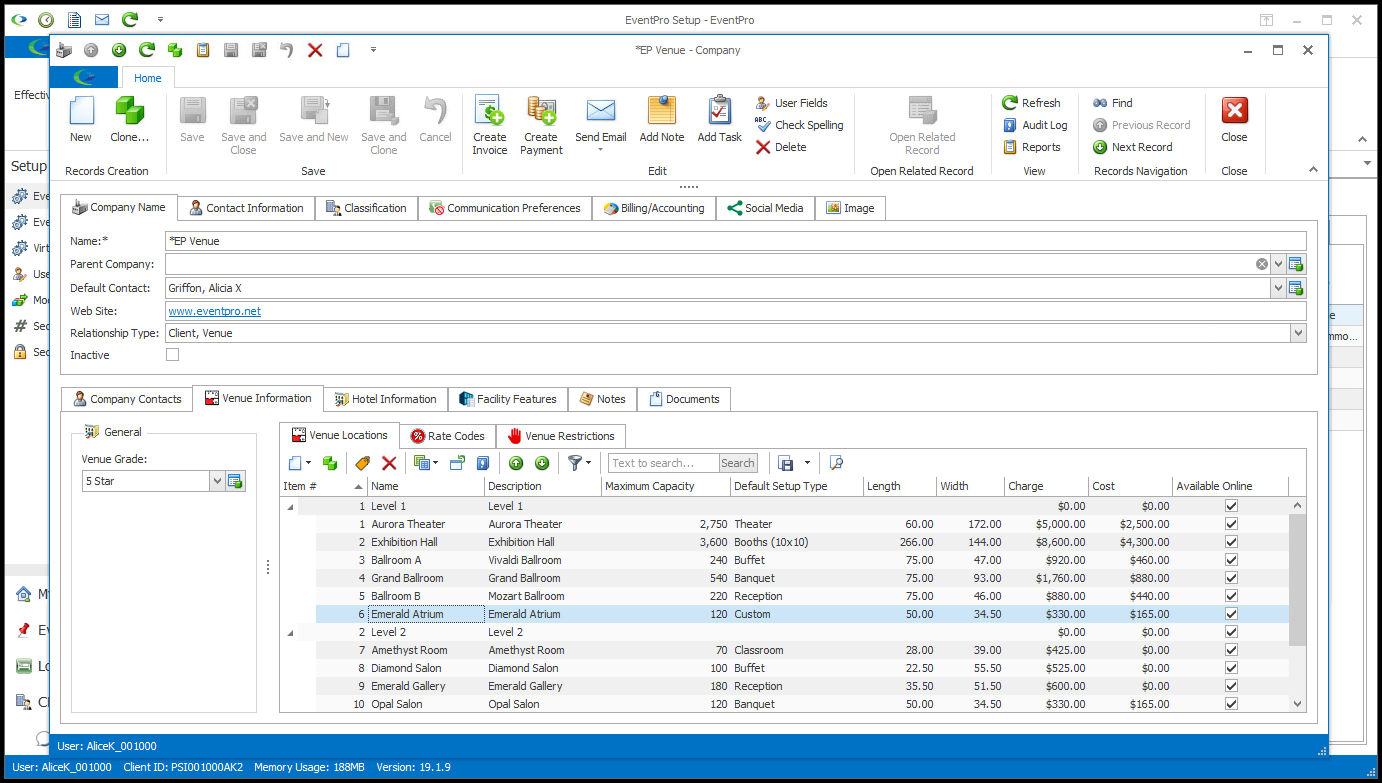Open the Venue Grade dropdown
Viewport: 1382px width, 783px height.
[x=217, y=481]
